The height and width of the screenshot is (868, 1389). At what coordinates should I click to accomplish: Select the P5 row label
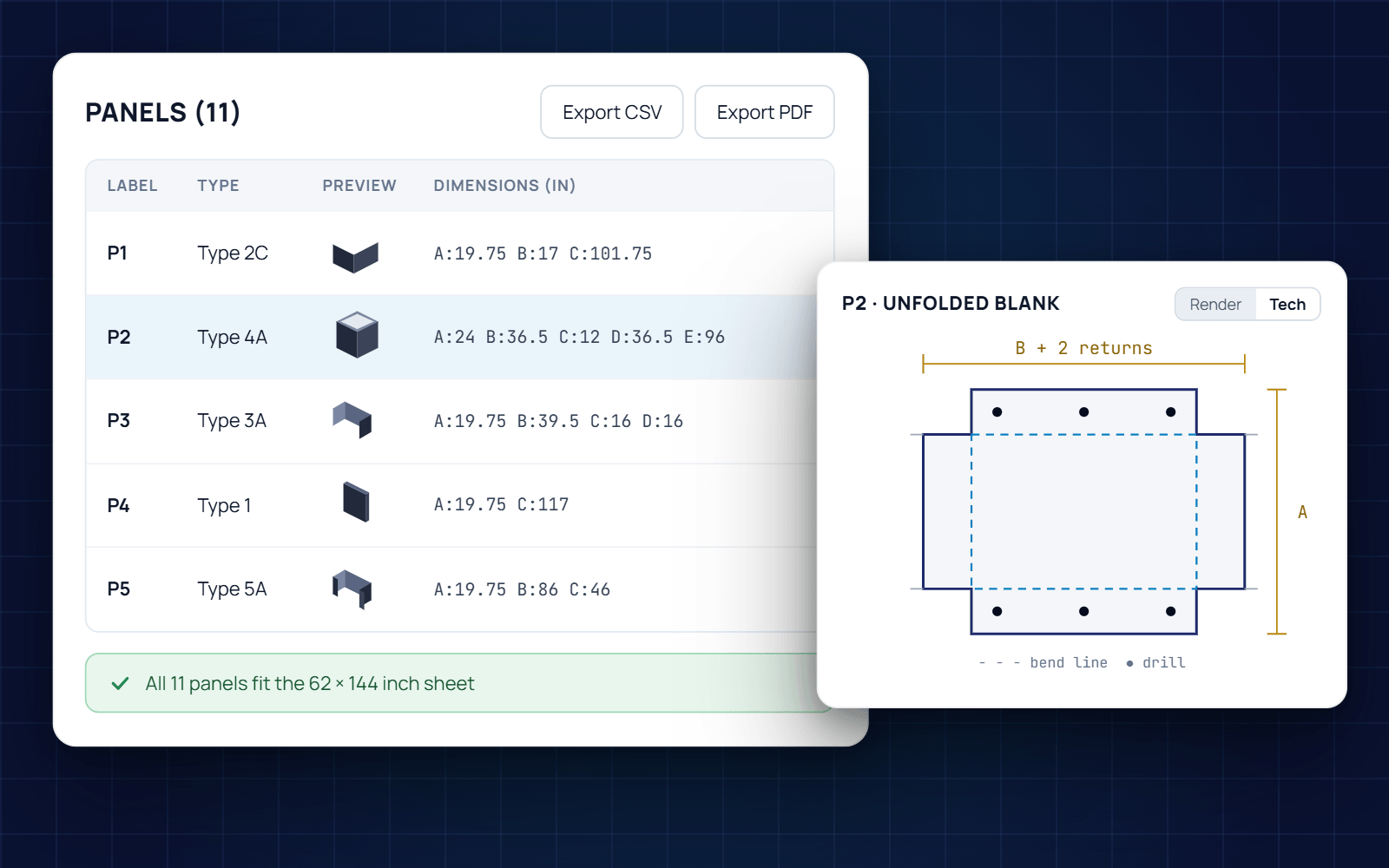(x=119, y=589)
